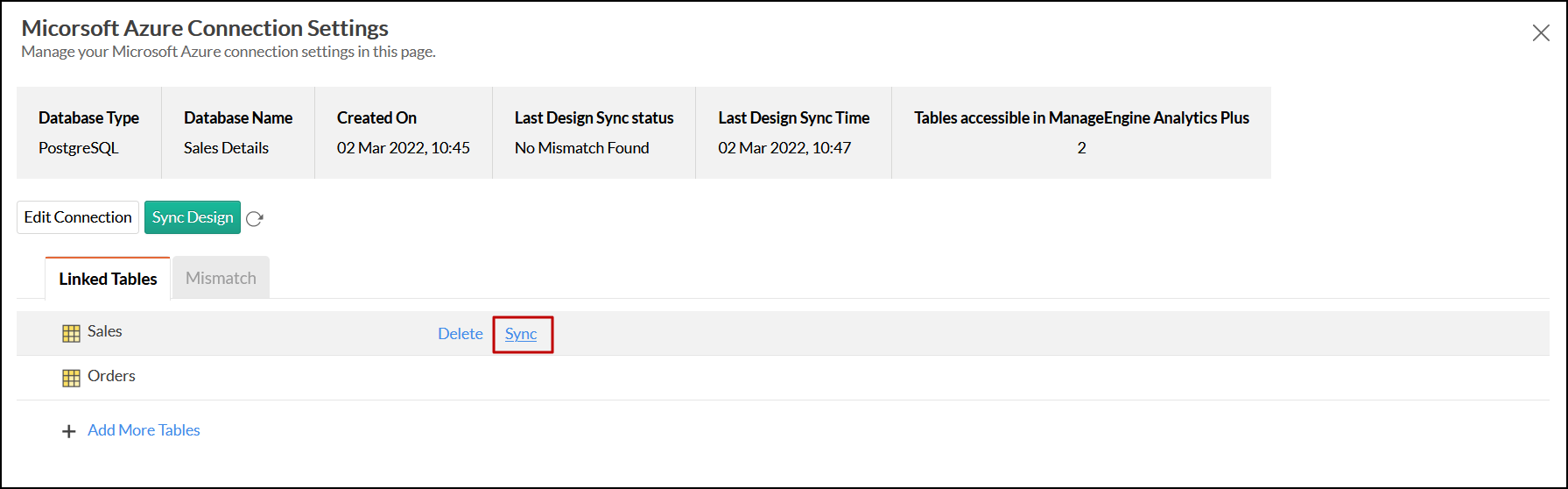
Task: Sync the Sales table
Action: click(x=521, y=334)
